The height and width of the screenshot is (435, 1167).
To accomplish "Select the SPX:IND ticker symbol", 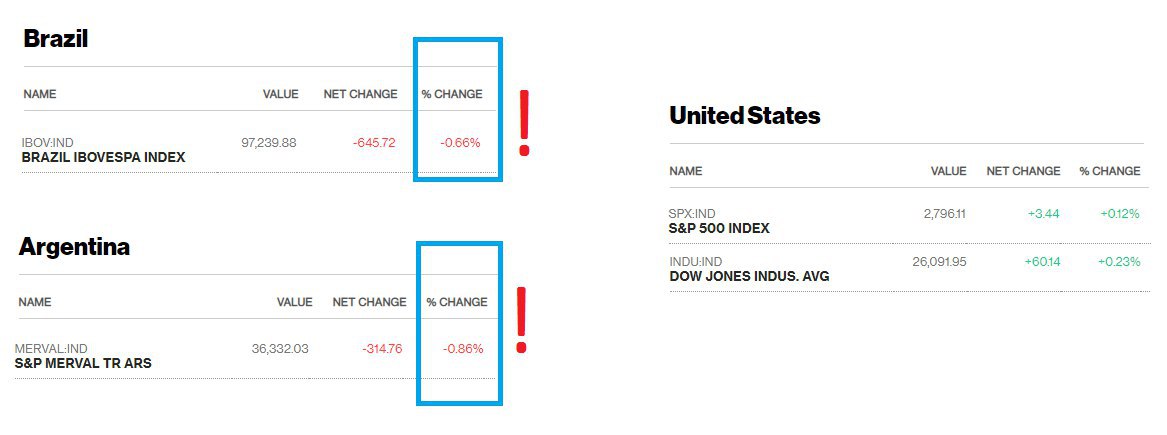I will (692, 214).
